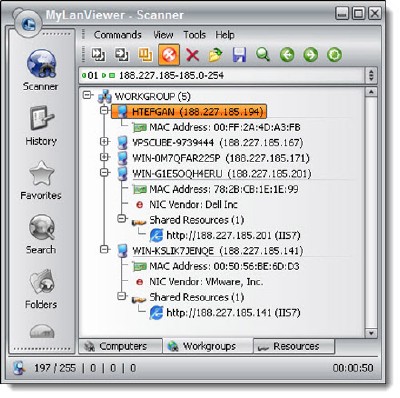Switch to the Computers tab

tap(120, 346)
